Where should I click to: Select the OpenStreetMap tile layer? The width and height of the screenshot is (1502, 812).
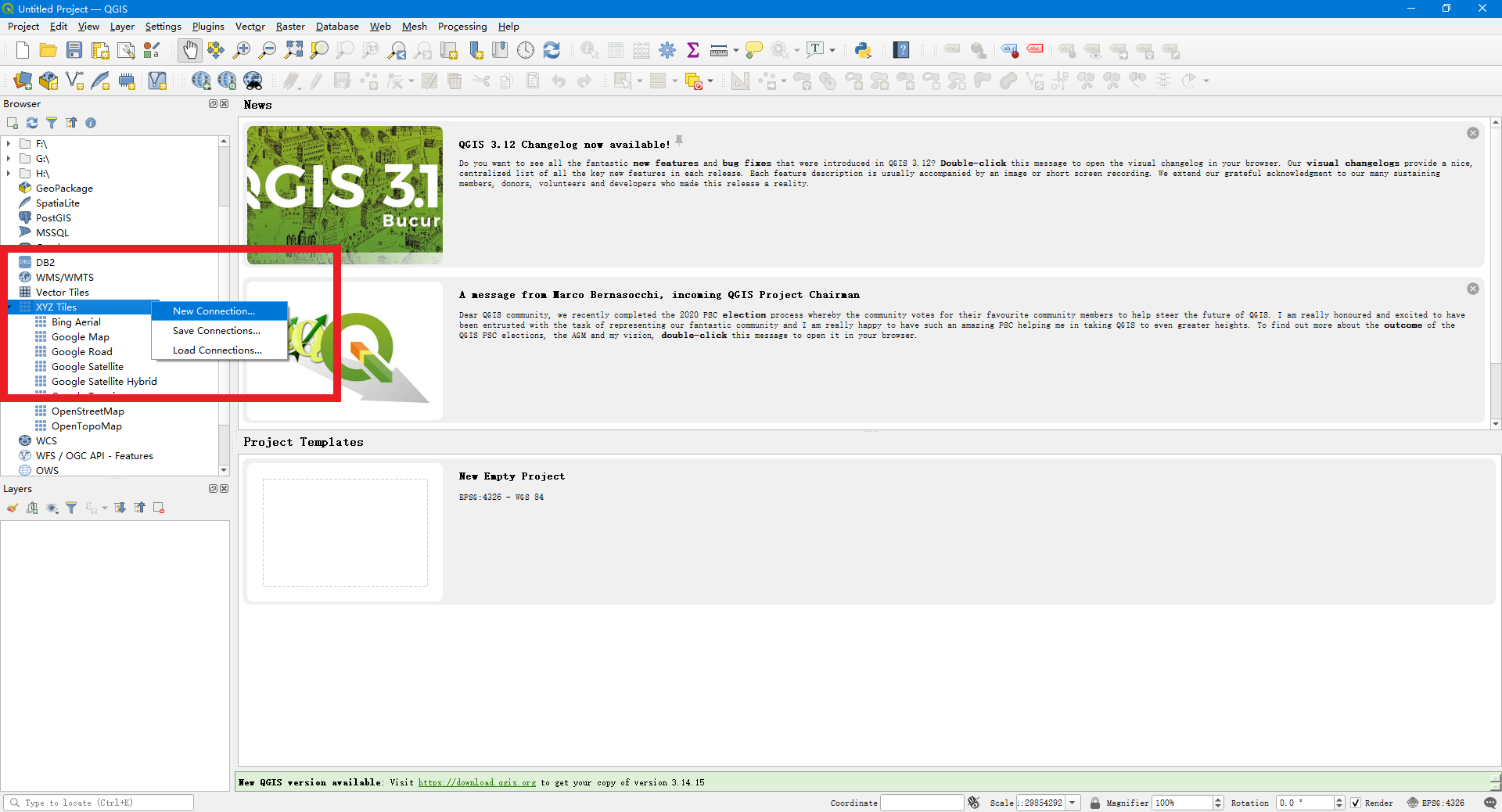[88, 411]
